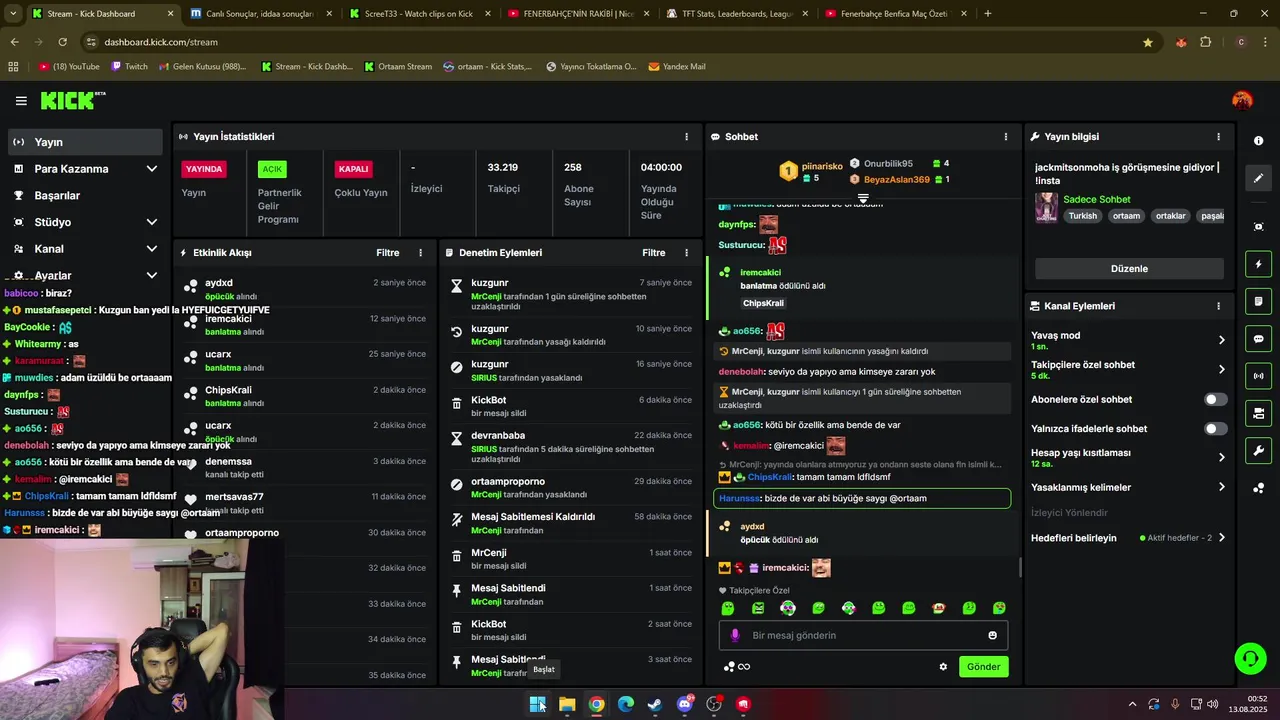Open chat settings gear icon
The width and height of the screenshot is (1280, 720).
point(943,667)
